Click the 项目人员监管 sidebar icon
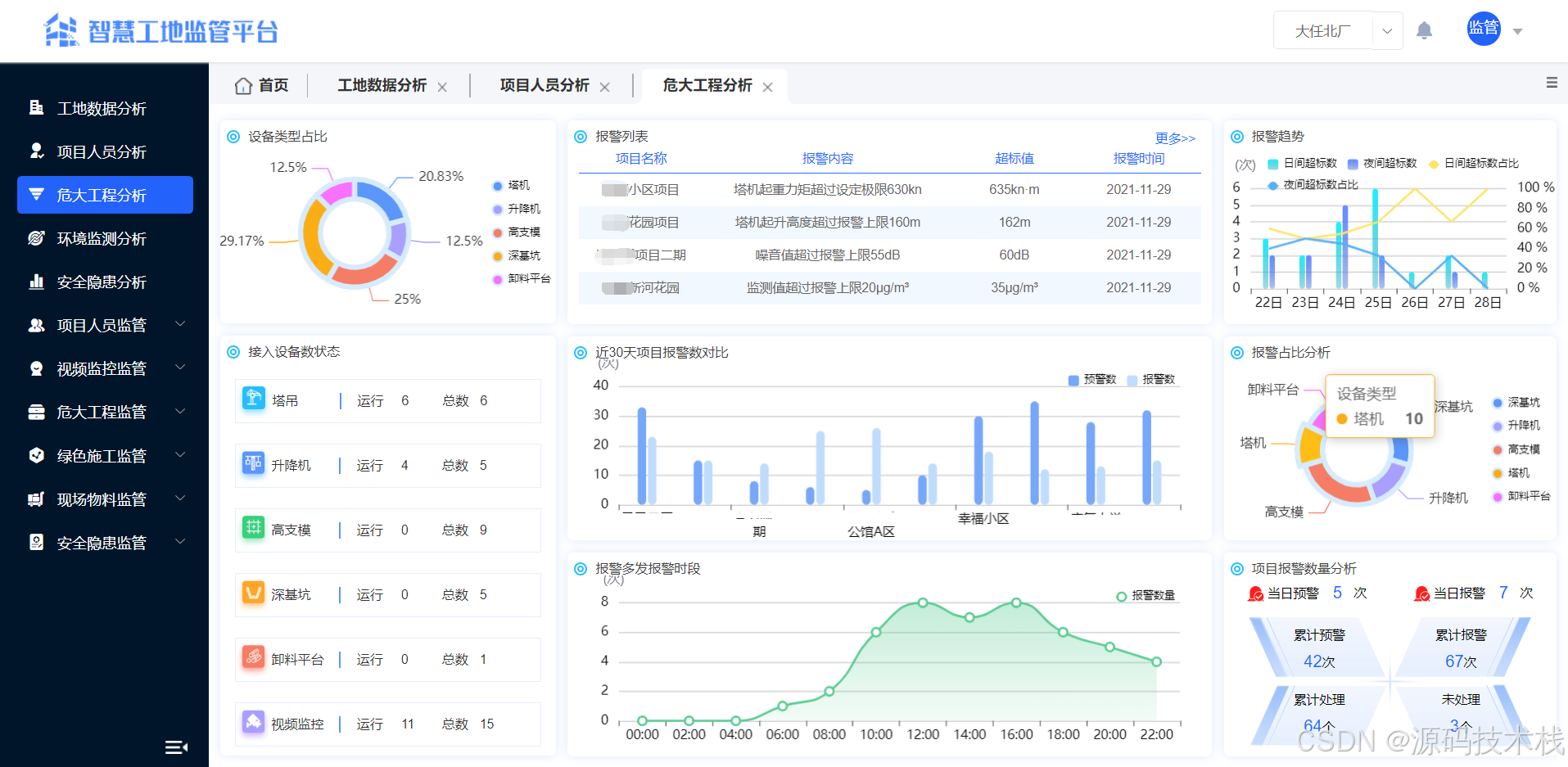 point(36,324)
